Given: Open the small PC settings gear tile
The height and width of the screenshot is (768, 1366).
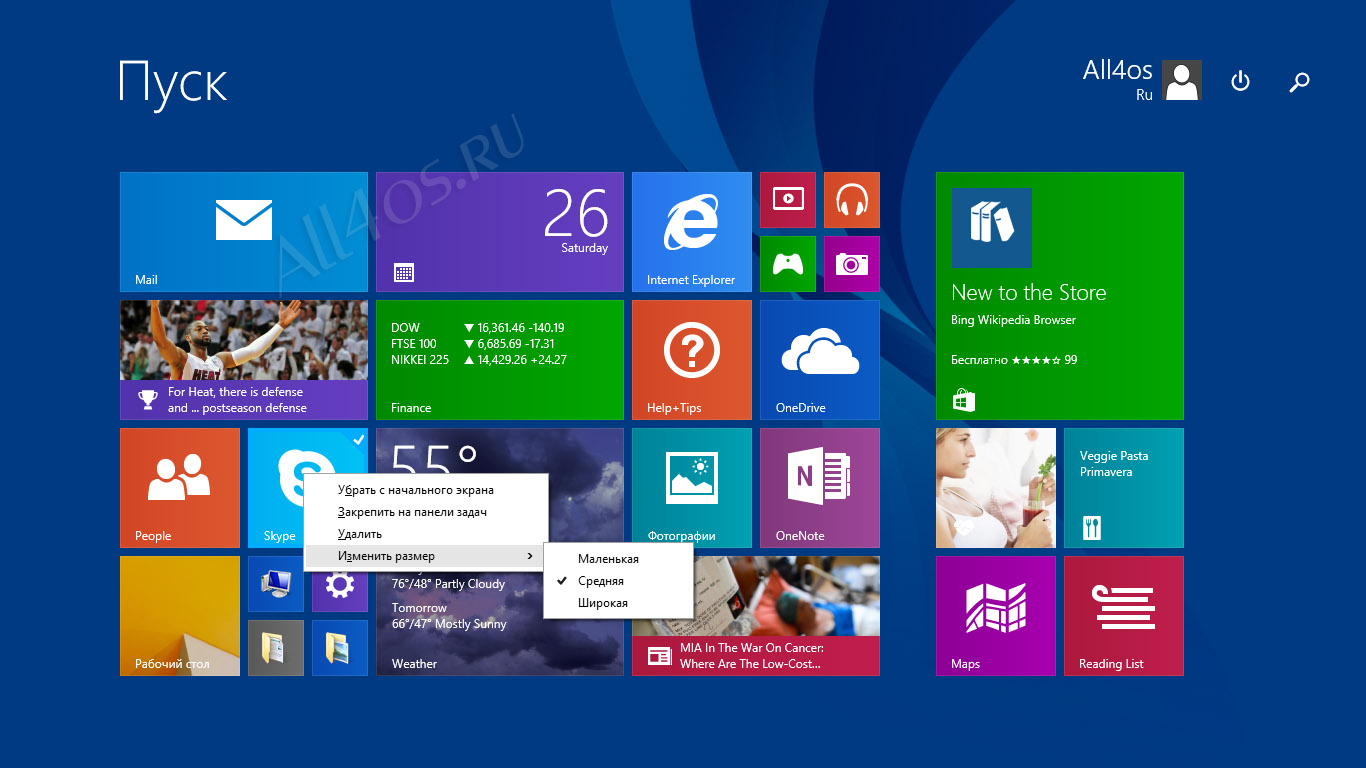Looking at the screenshot, I should 340,586.
